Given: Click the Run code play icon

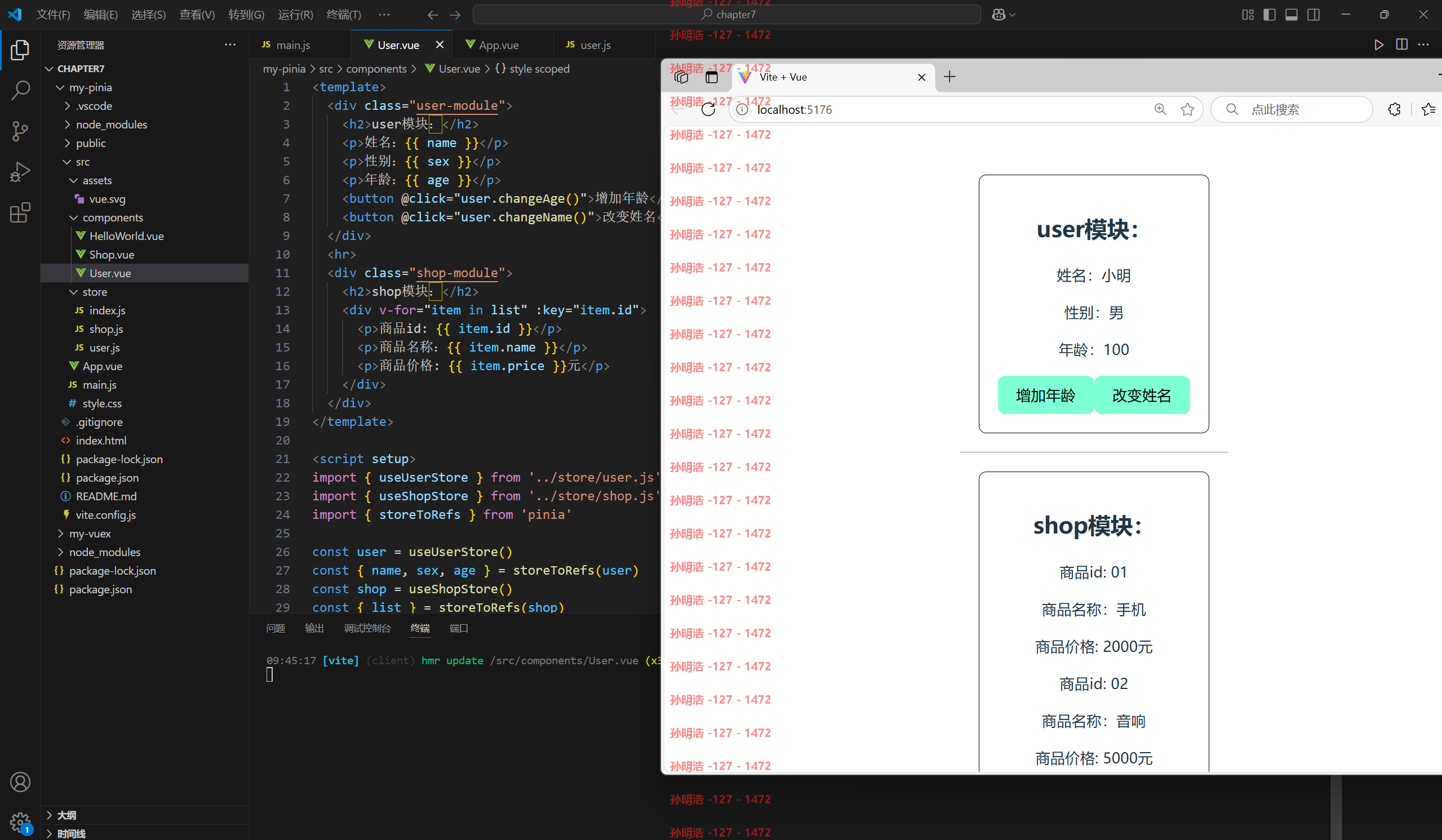Looking at the screenshot, I should [1378, 45].
